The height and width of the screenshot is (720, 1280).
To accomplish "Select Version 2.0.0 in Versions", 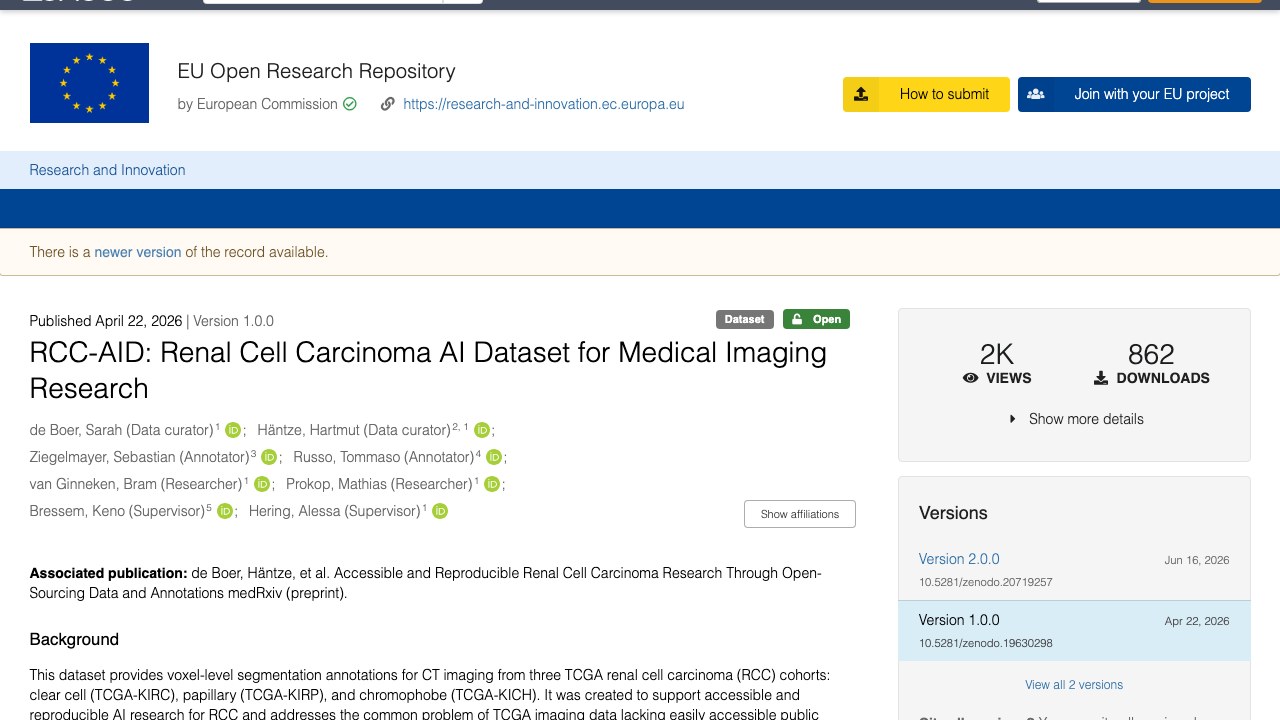I will (x=959, y=559).
